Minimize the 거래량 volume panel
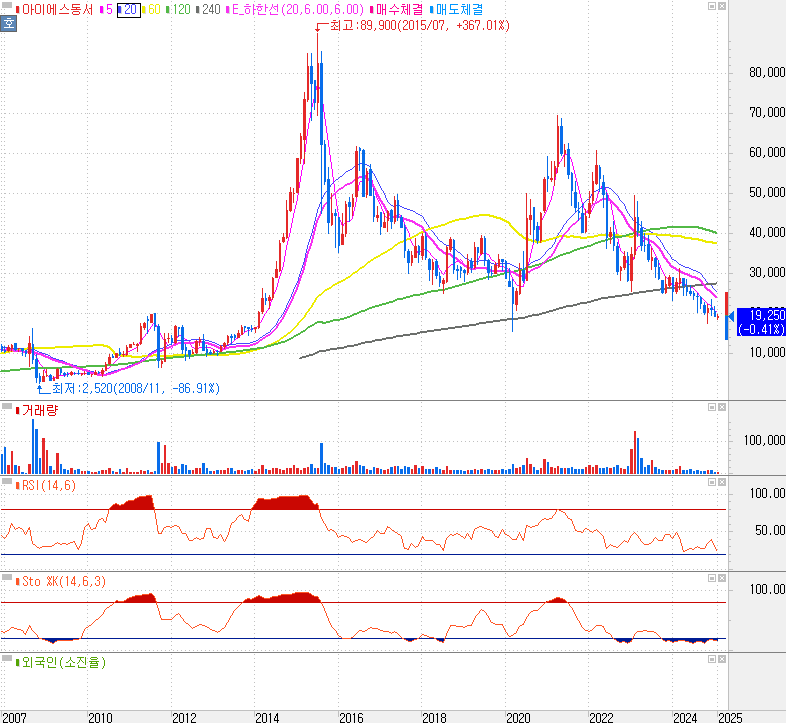 tap(712, 407)
